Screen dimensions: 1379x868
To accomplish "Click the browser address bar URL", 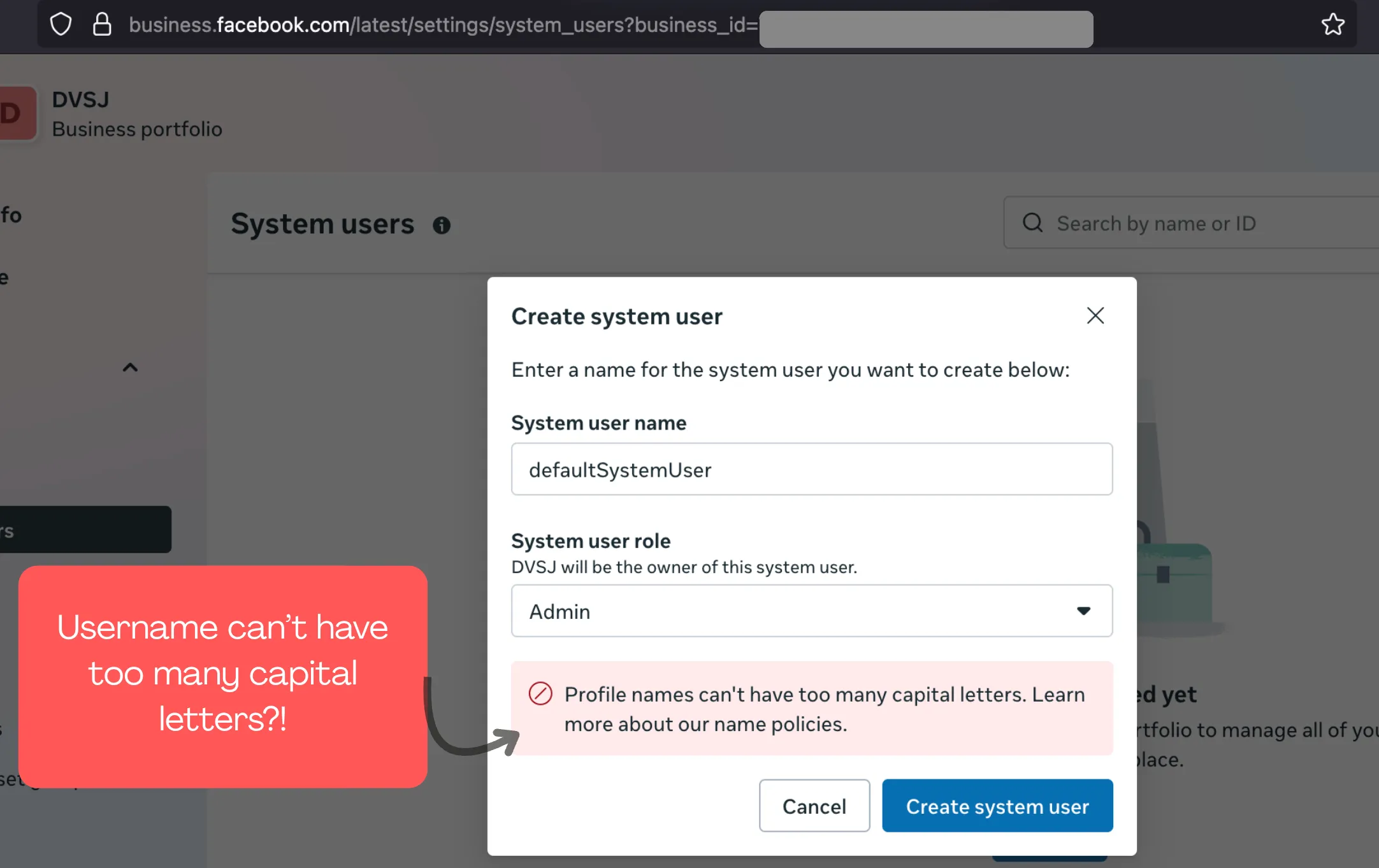I will point(442,25).
